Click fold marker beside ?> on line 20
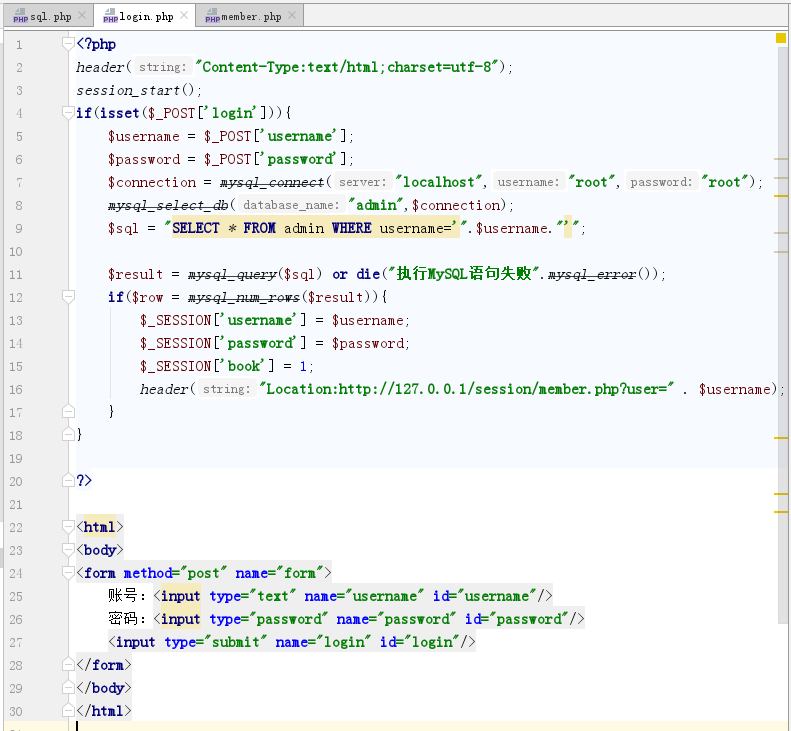791x731 pixels. point(68,480)
